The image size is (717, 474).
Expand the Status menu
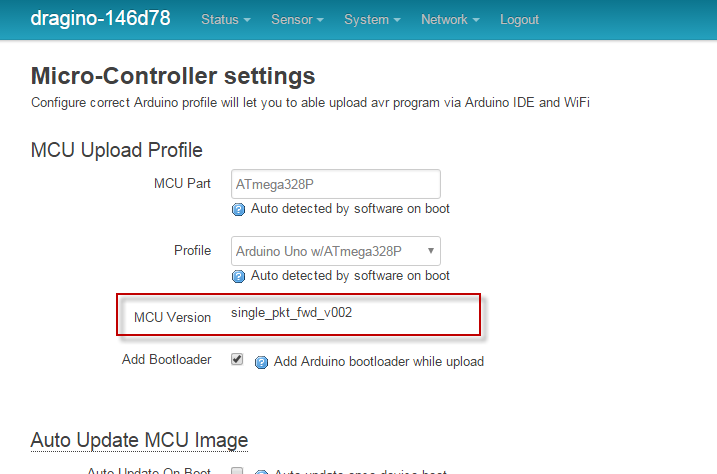coord(225,20)
